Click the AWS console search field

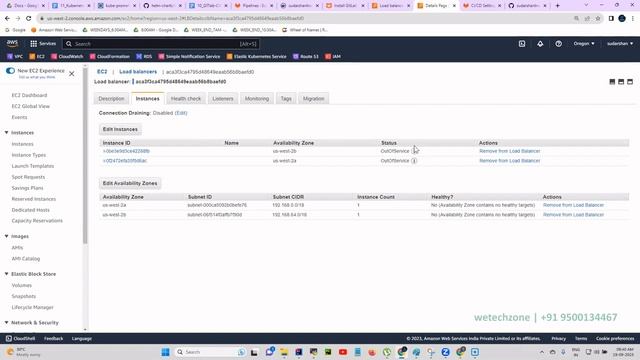[161, 44]
